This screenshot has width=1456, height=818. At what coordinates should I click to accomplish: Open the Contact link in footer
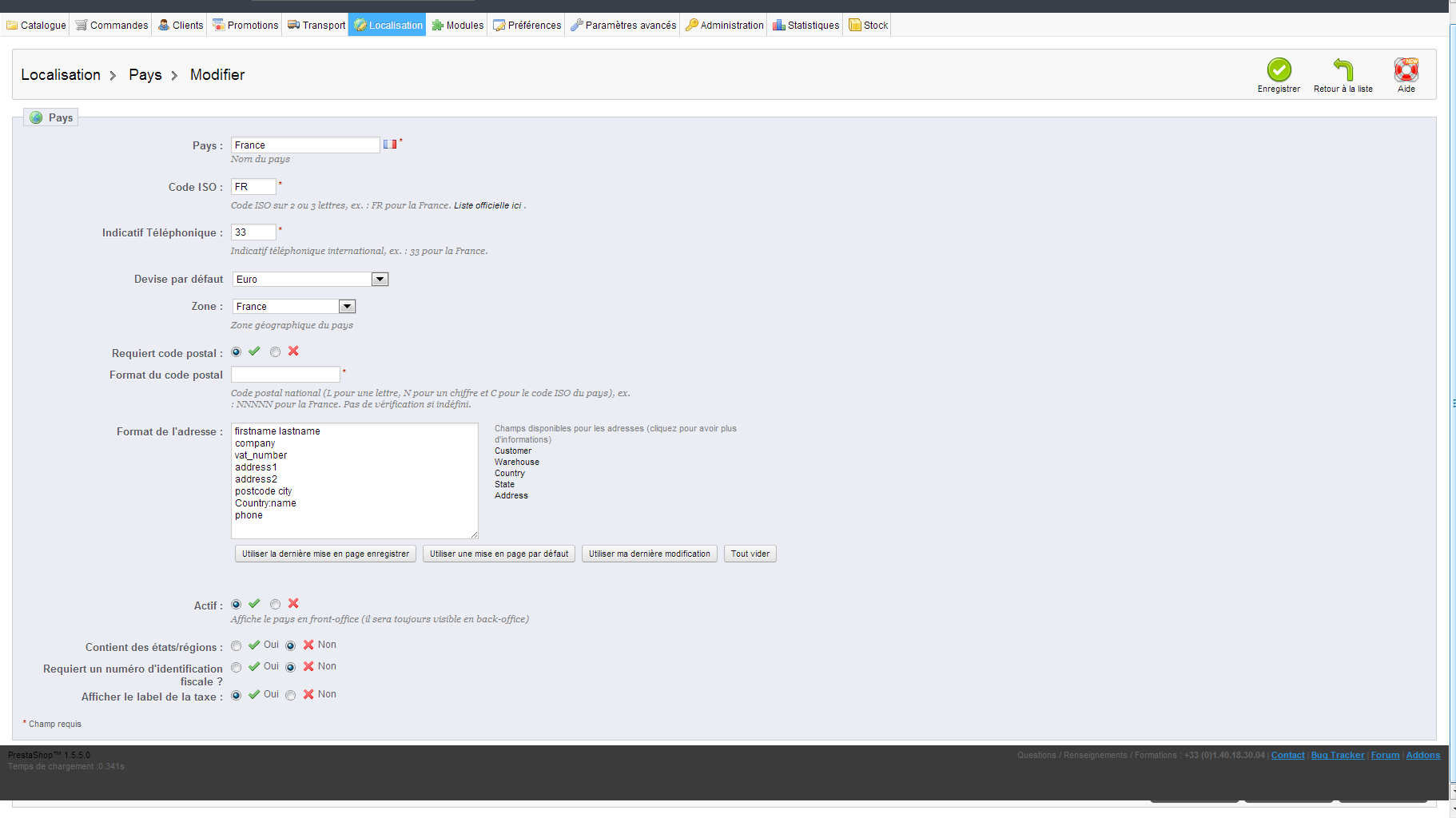(1287, 755)
